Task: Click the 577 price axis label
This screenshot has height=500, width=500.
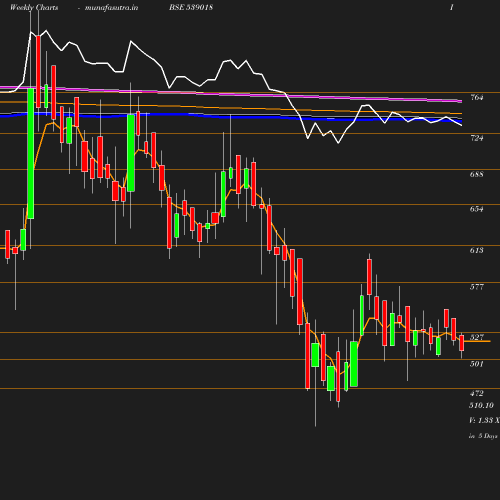Action: pyautogui.click(x=477, y=287)
